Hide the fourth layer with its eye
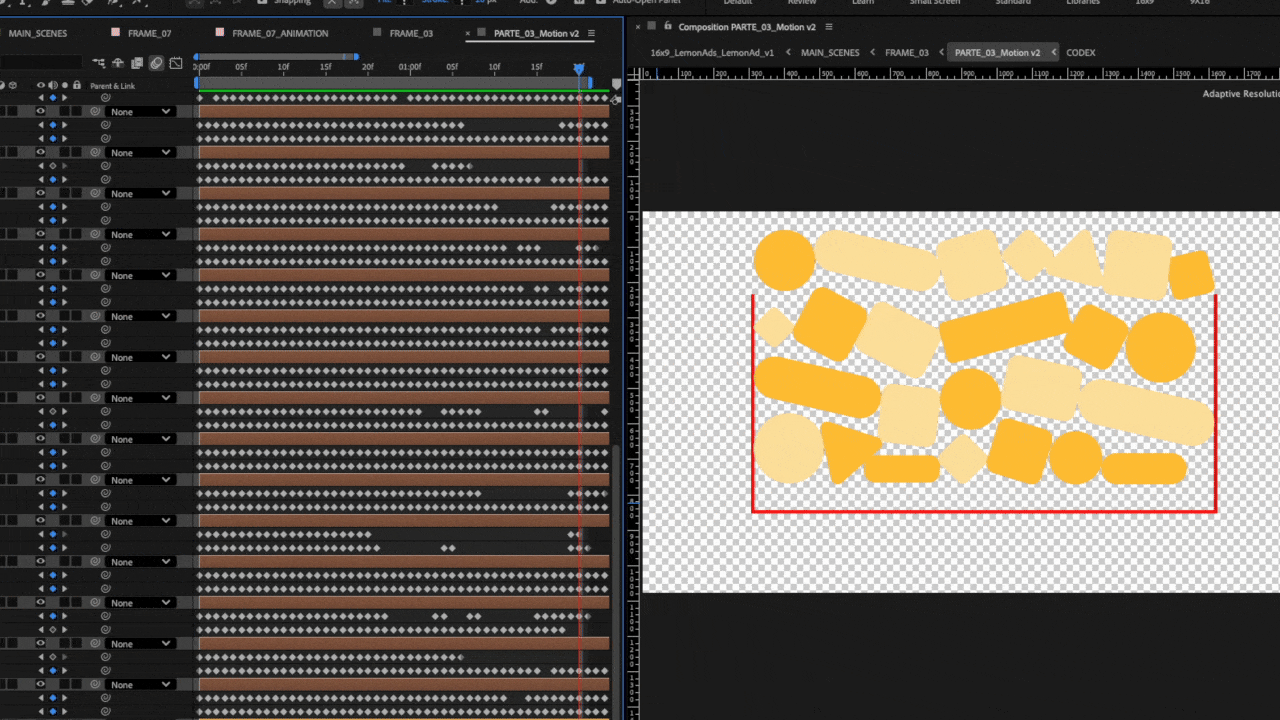Image resolution: width=1280 pixels, height=720 pixels. click(x=41, y=234)
